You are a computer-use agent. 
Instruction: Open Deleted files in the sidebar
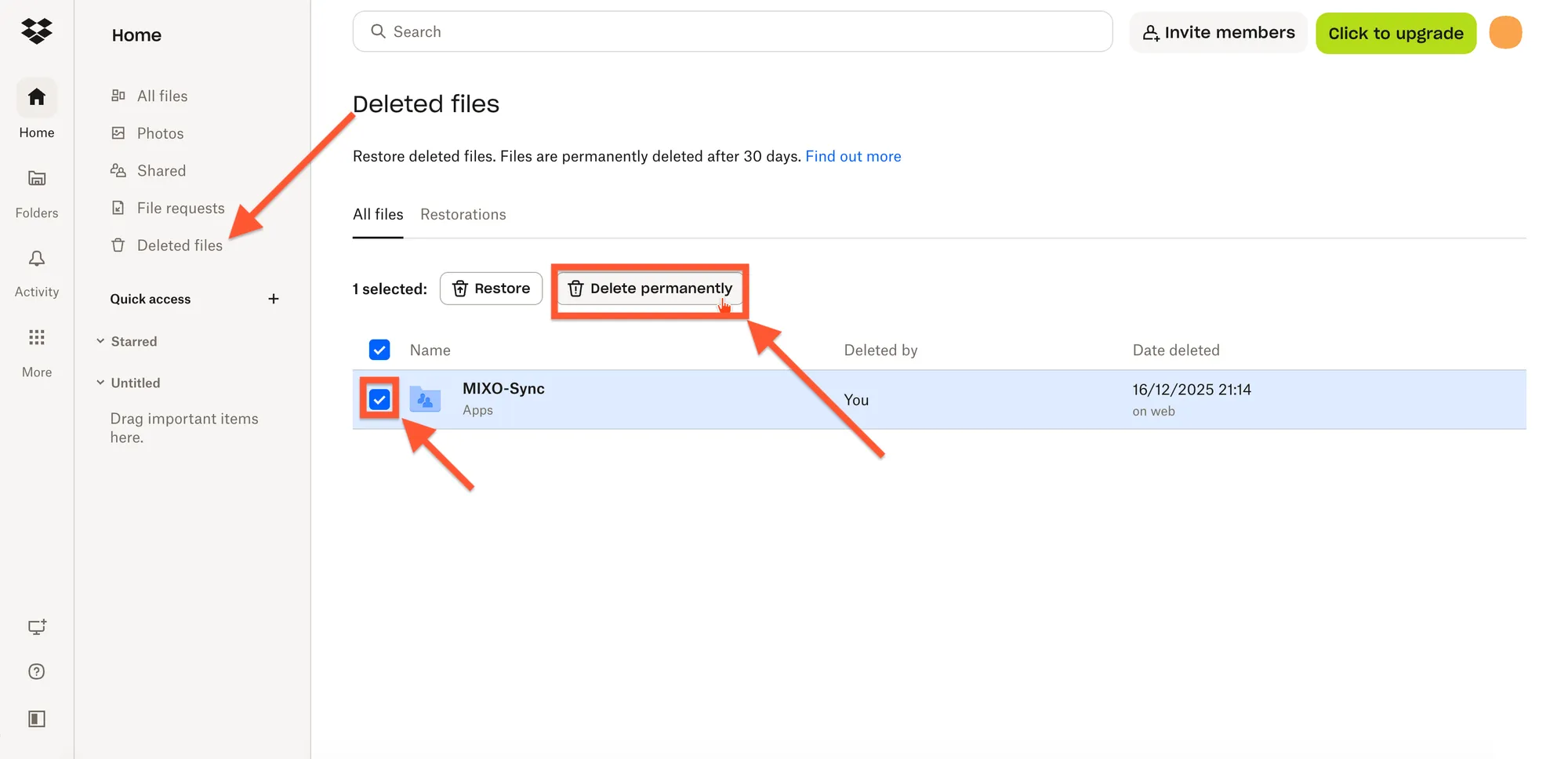click(x=179, y=245)
